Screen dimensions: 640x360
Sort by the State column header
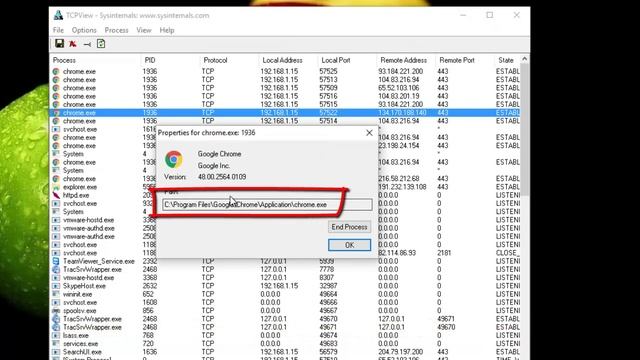(507, 60)
